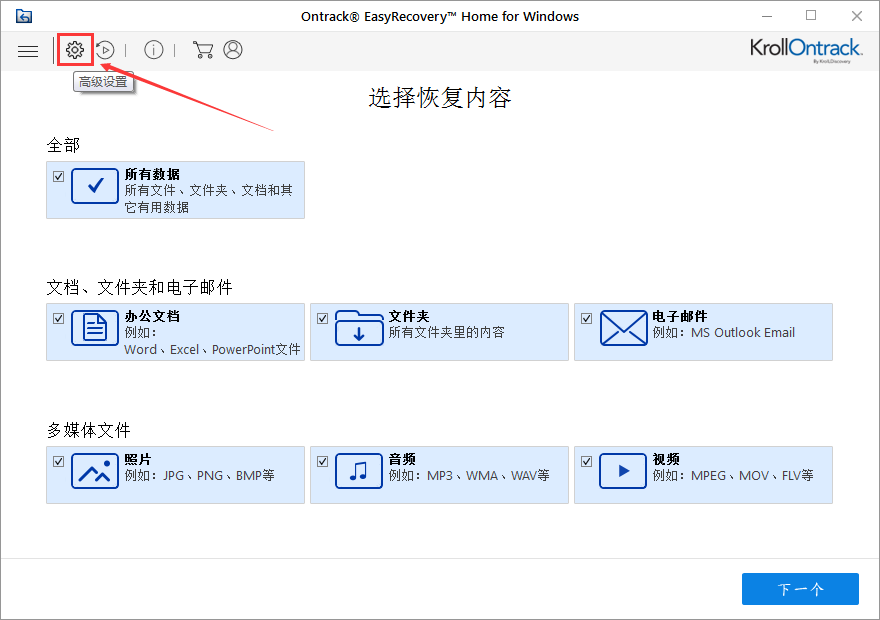The height and width of the screenshot is (620, 880).
Task: Open the information icon on the toolbar
Action: point(153,49)
